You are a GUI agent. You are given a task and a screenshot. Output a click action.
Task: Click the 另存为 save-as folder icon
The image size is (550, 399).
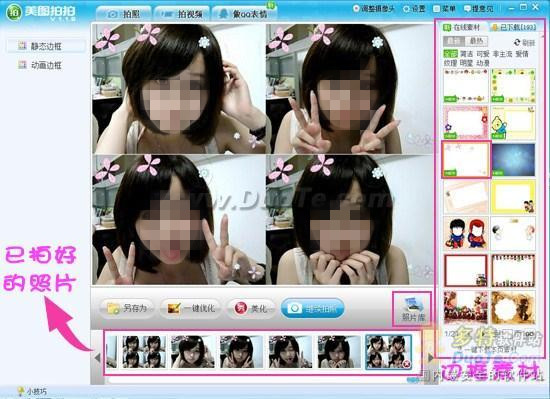click(x=113, y=308)
